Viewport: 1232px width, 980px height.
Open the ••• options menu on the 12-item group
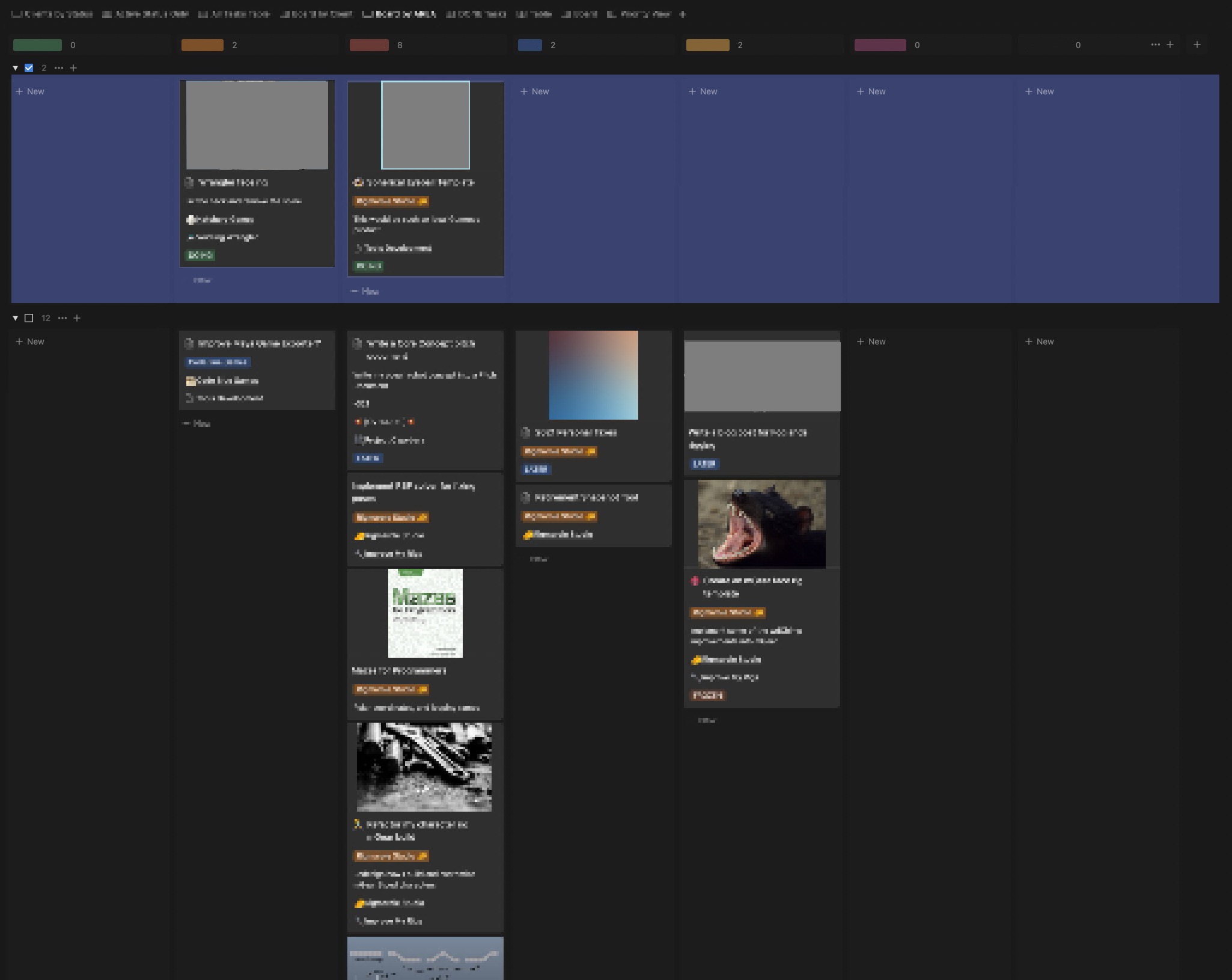point(62,318)
